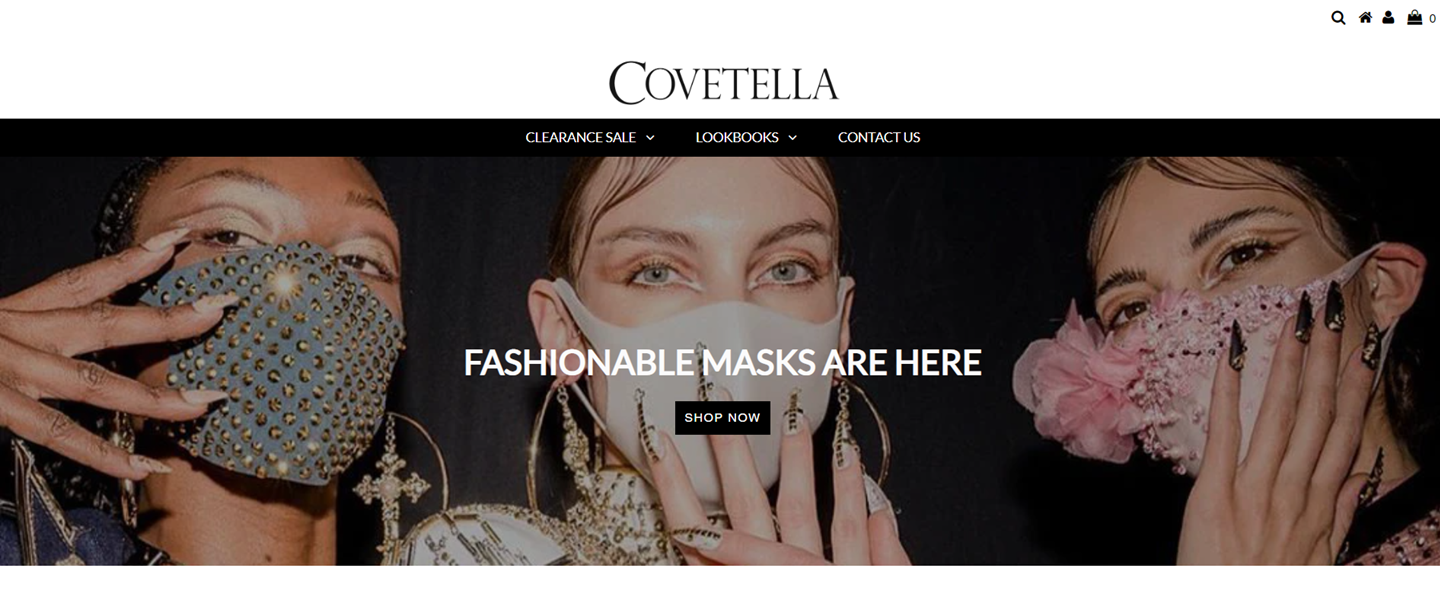Expand the chevron beside Lookbooks
Viewport: 1440px width, 608px height.
tap(792, 138)
